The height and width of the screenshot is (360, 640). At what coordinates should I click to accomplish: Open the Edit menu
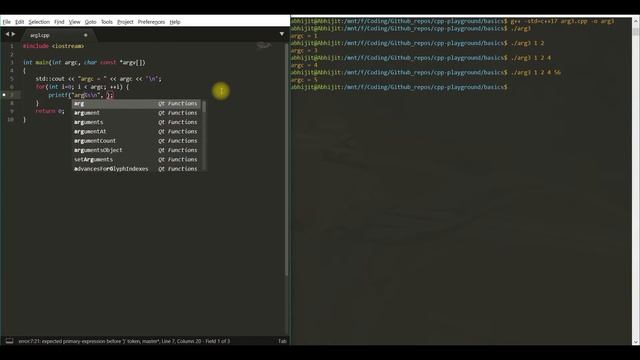[20, 22]
